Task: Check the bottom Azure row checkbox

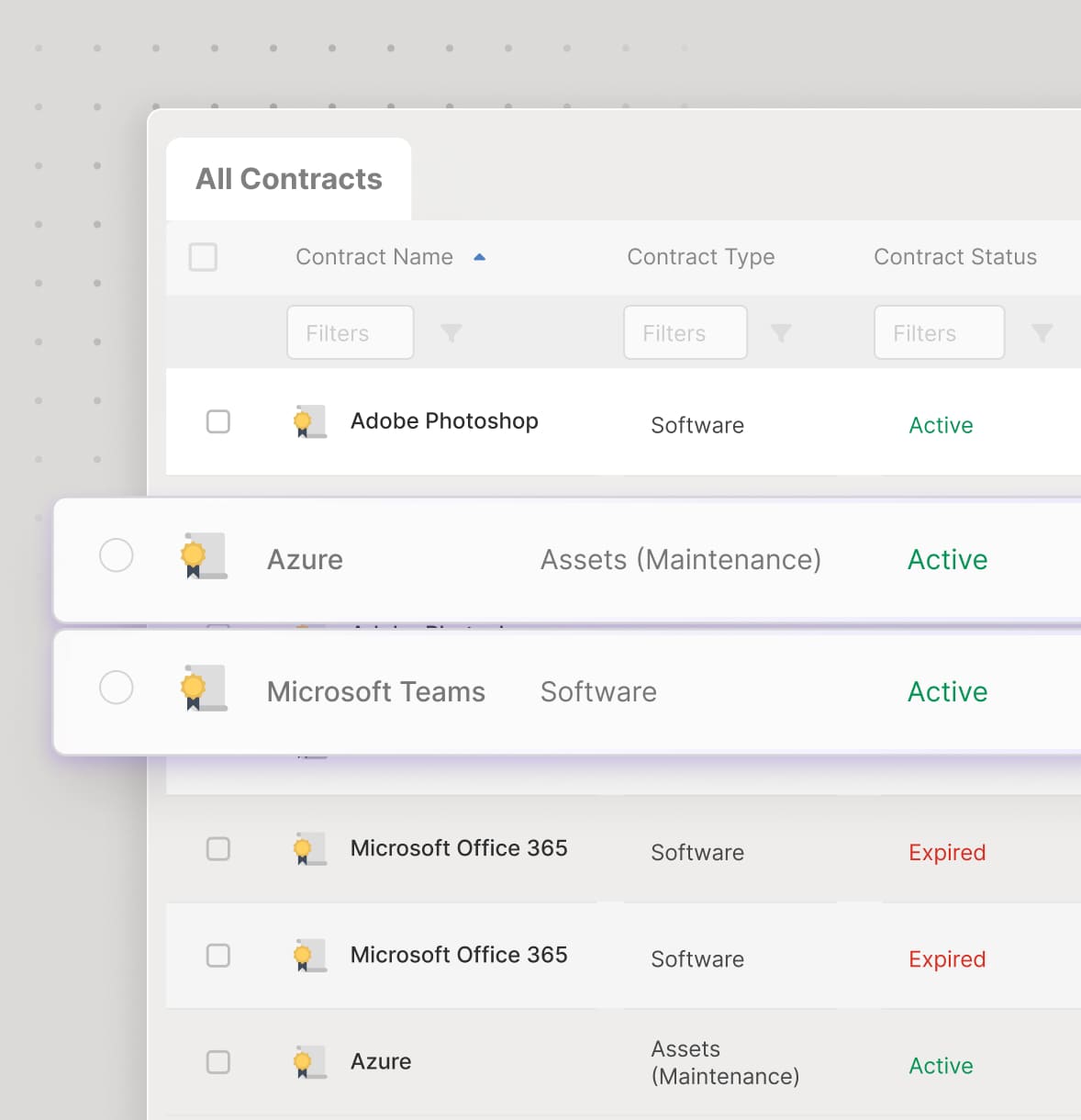Action: pyautogui.click(x=218, y=1062)
